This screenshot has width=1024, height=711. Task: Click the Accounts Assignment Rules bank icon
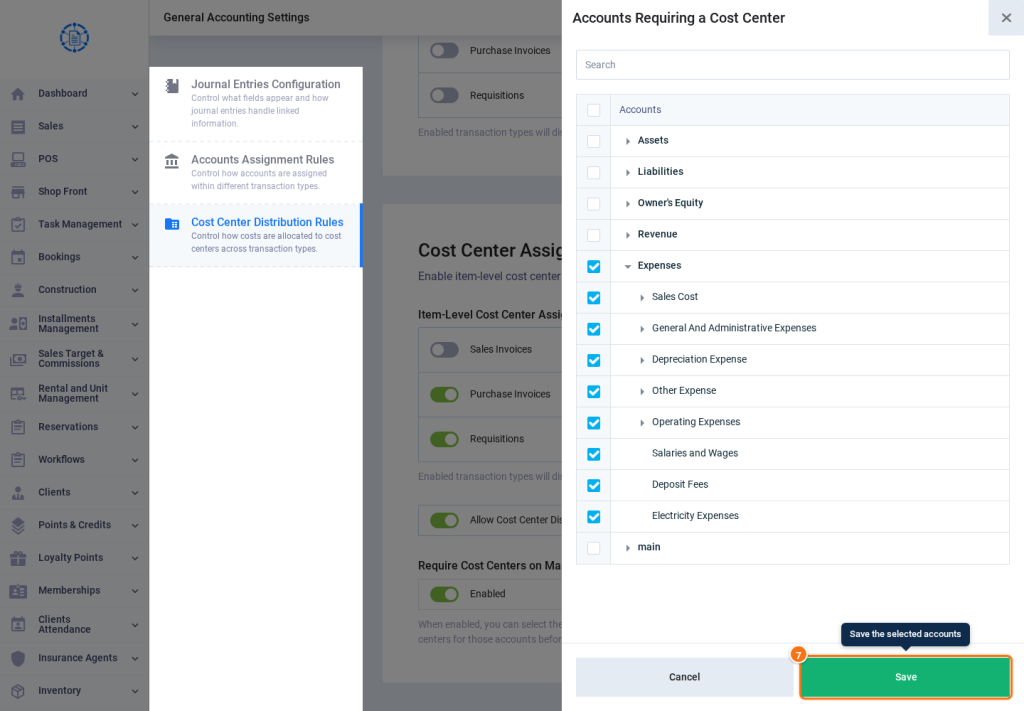point(172,161)
